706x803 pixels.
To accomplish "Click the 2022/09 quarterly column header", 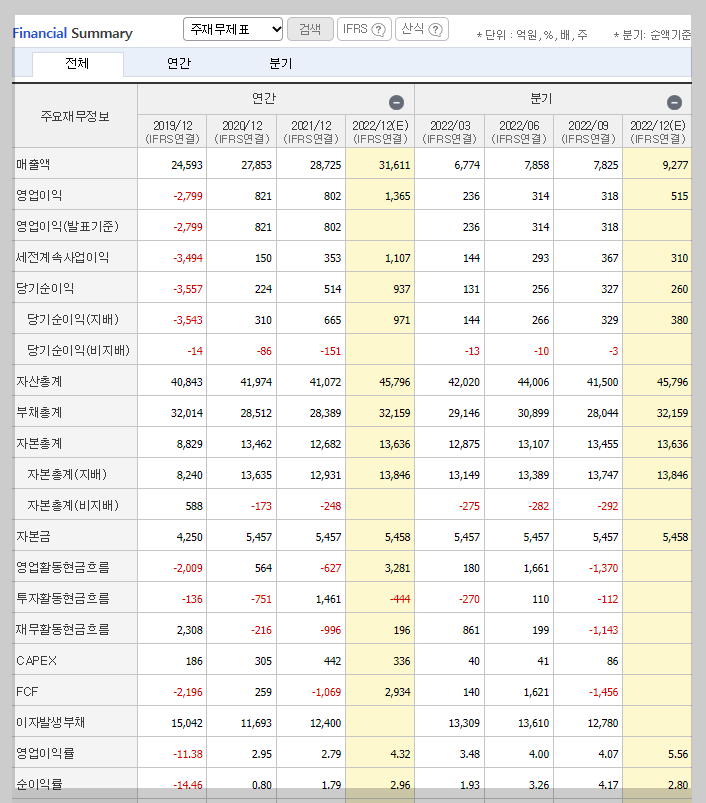I will click(588, 132).
